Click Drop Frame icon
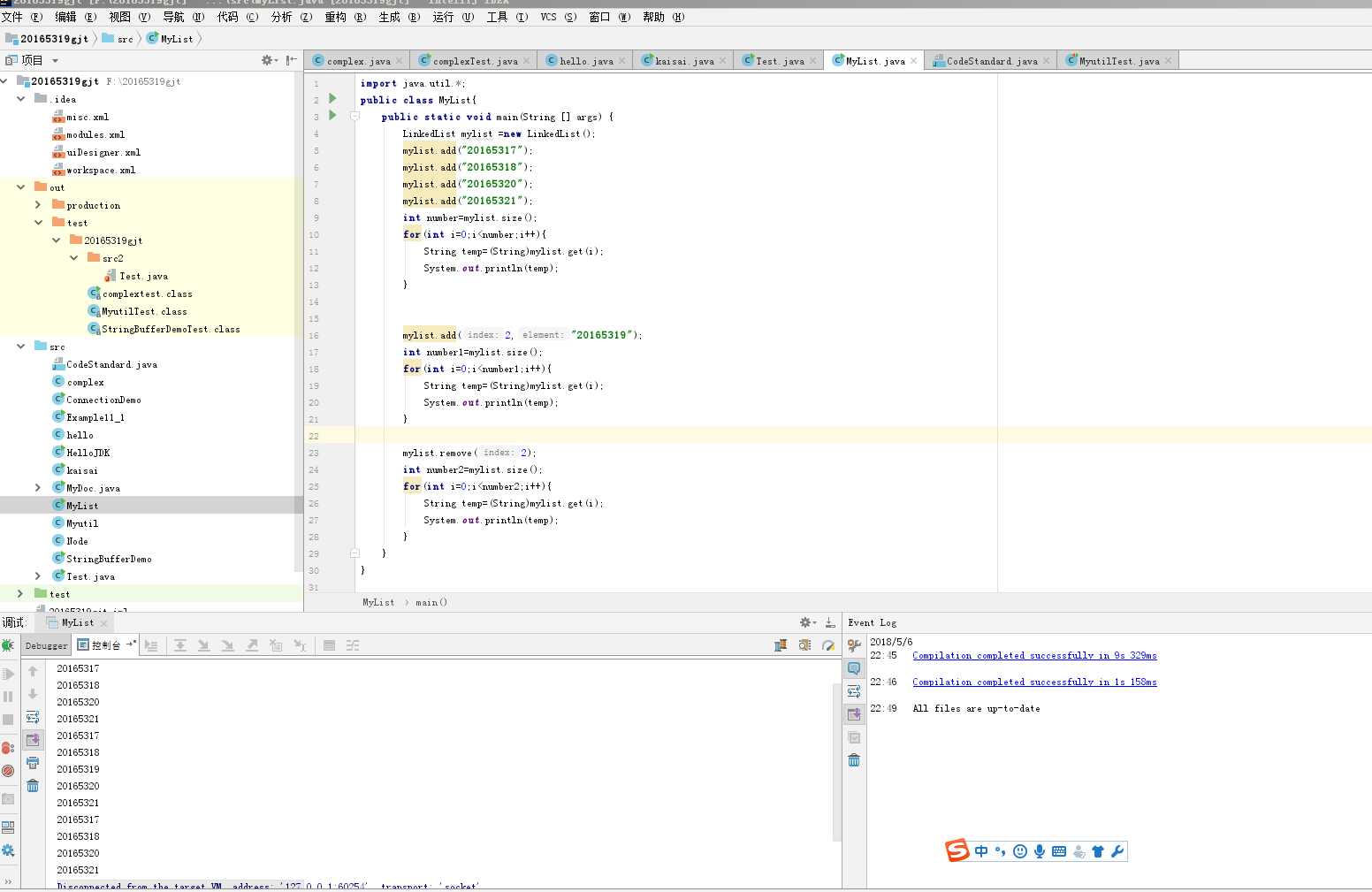The height and width of the screenshot is (892, 1372). pyautogui.click(x=276, y=645)
